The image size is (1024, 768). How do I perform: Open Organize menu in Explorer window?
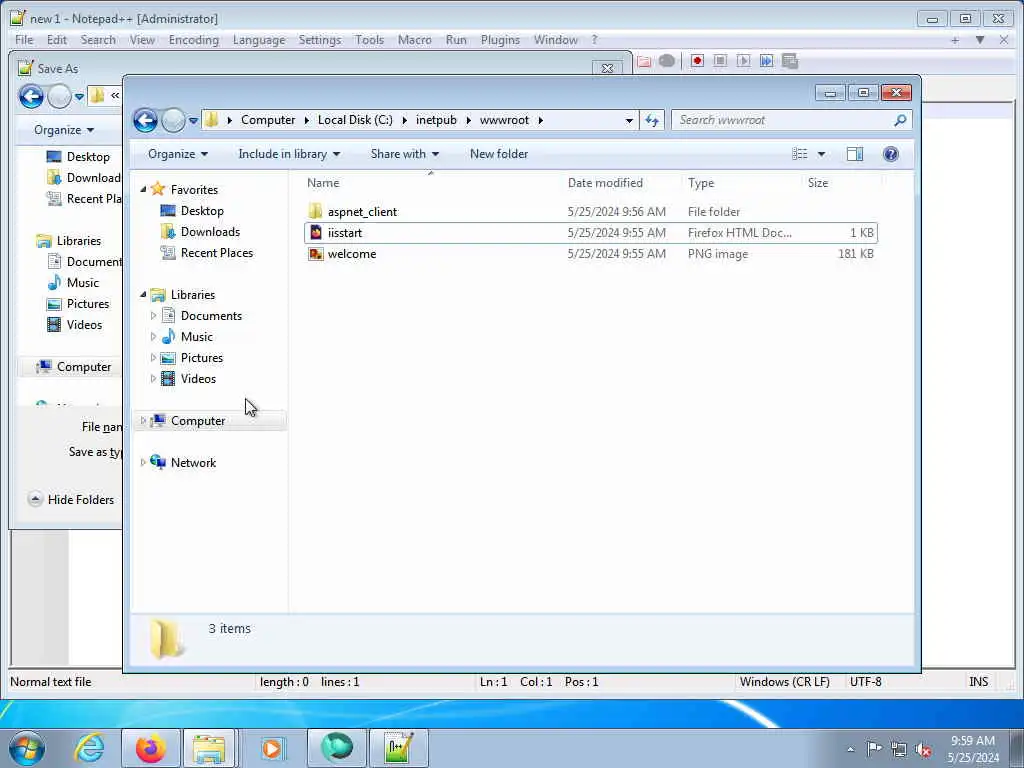(x=178, y=154)
